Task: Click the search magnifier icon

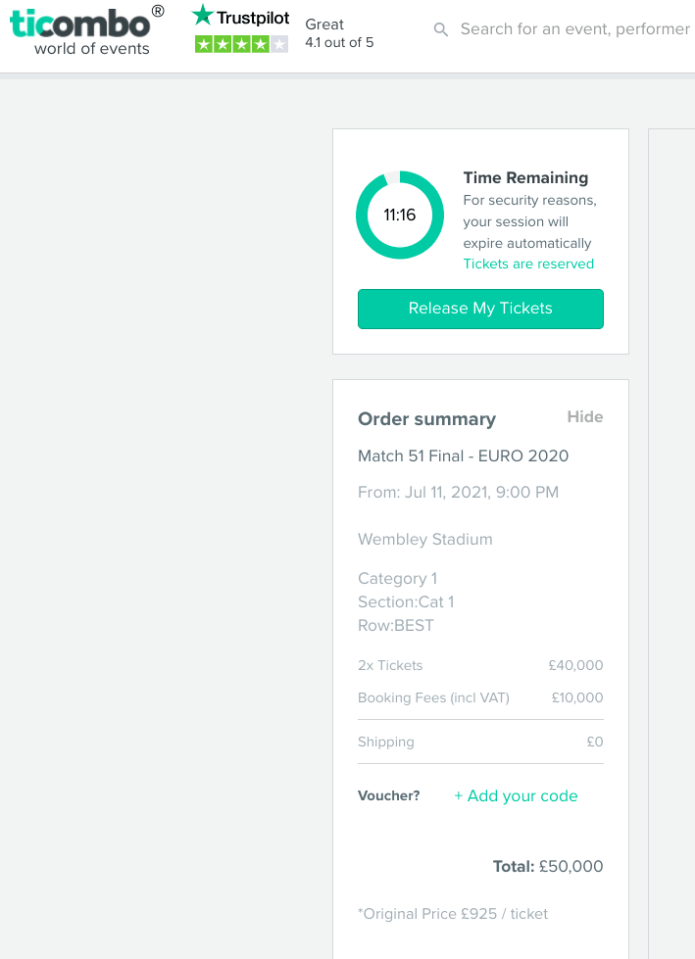Action: pos(441,30)
